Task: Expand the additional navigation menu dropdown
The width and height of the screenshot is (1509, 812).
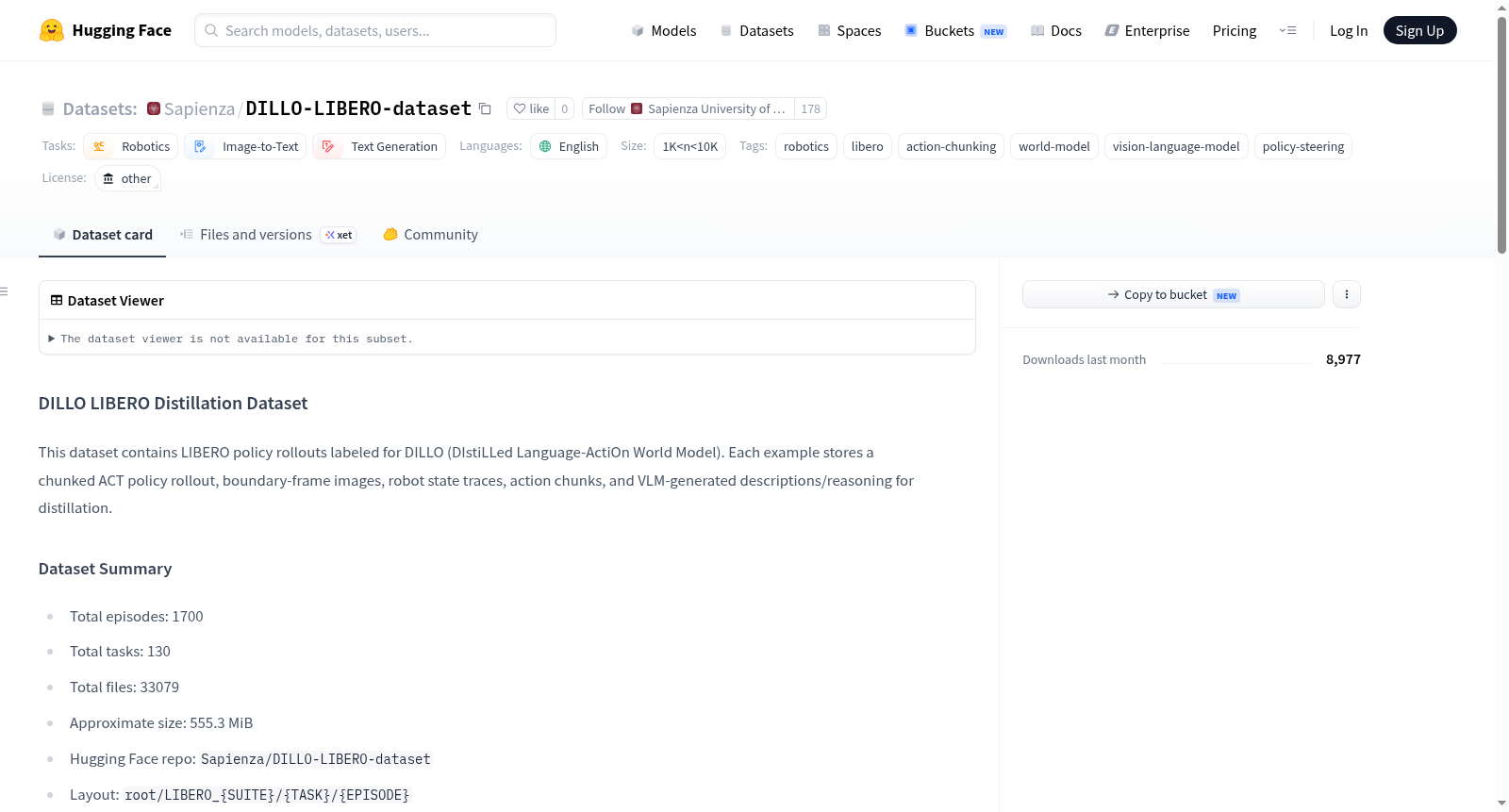Action: (x=1287, y=30)
